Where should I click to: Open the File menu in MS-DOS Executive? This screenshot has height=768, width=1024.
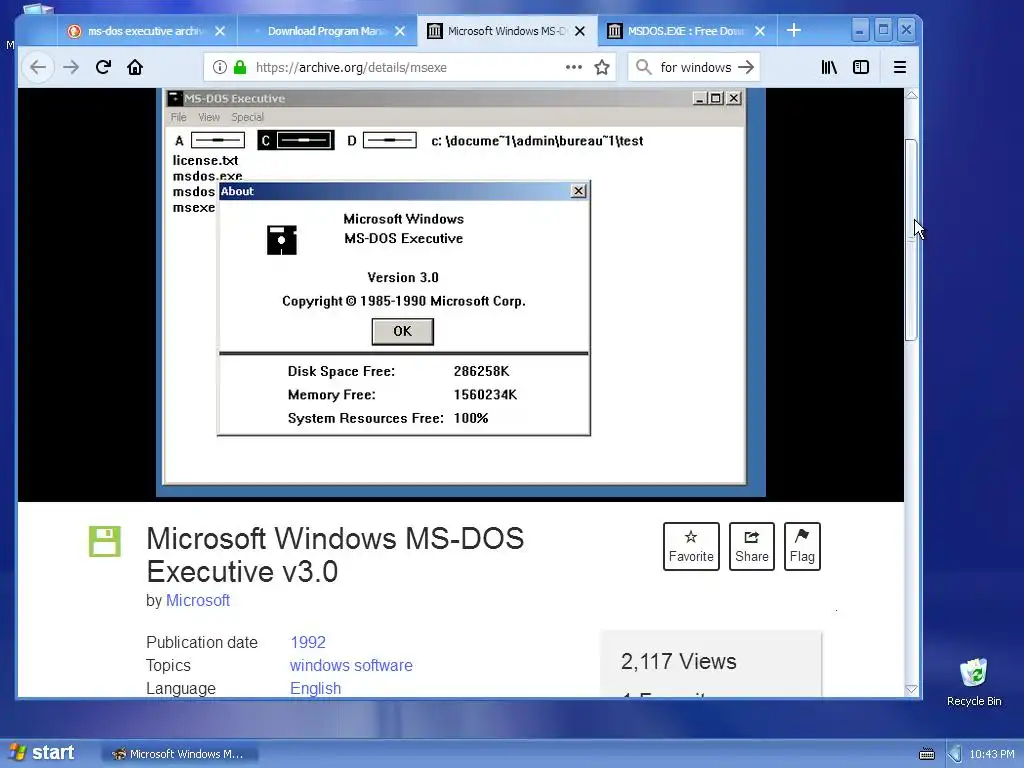click(178, 117)
